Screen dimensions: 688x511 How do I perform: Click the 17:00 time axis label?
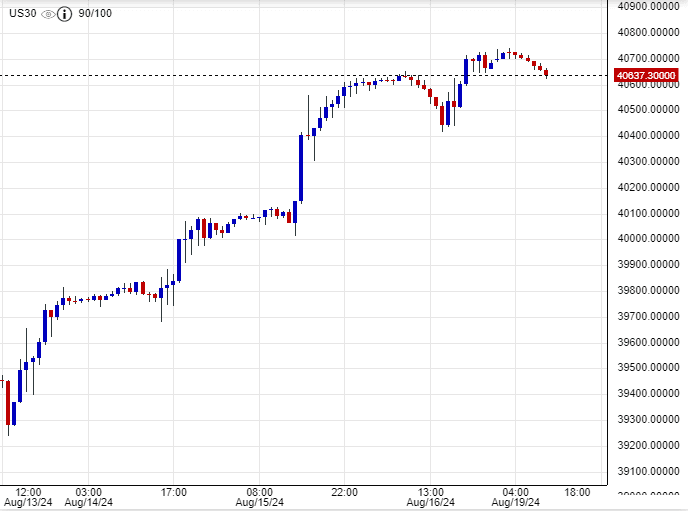point(174,492)
